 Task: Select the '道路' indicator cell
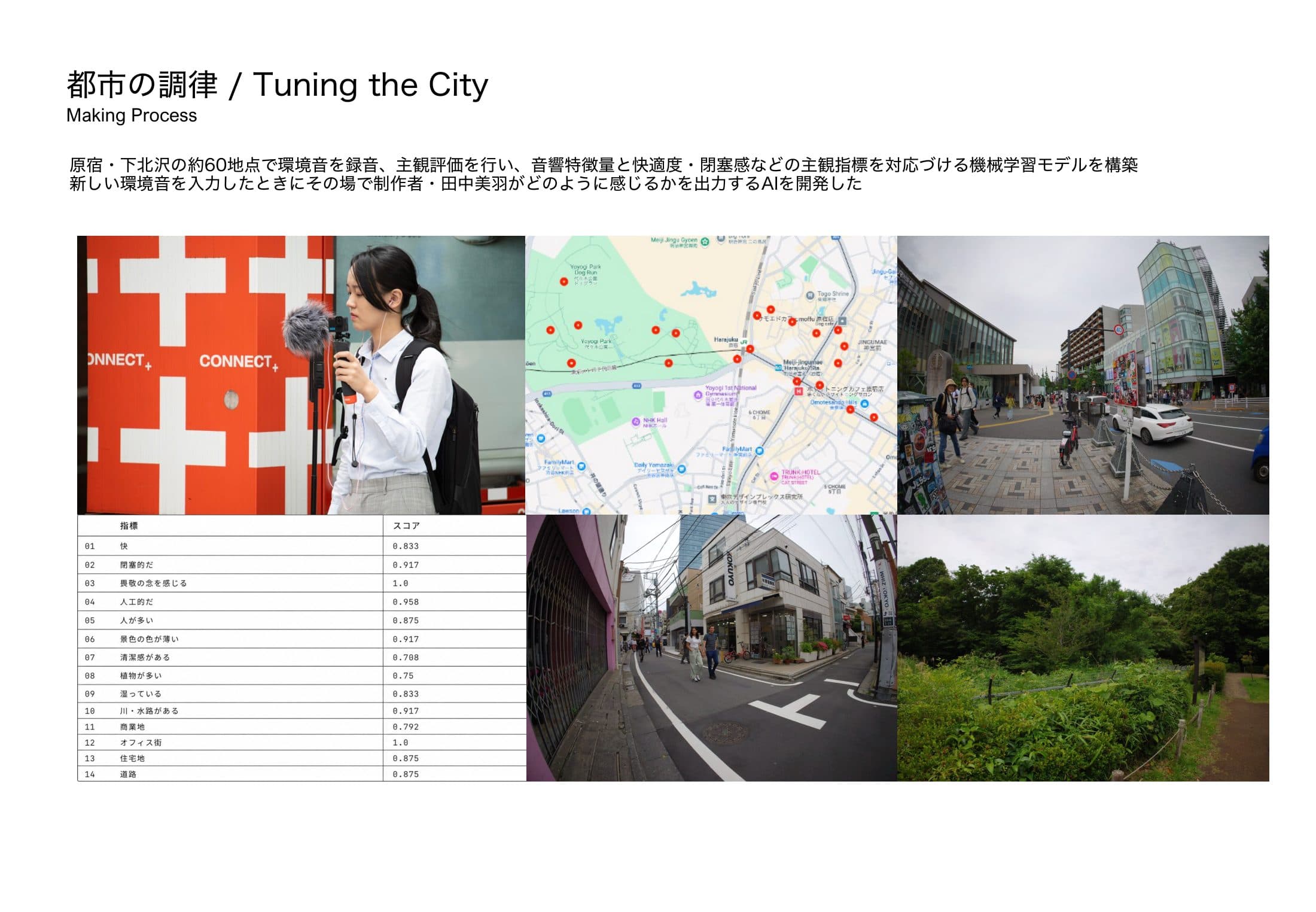point(128,774)
